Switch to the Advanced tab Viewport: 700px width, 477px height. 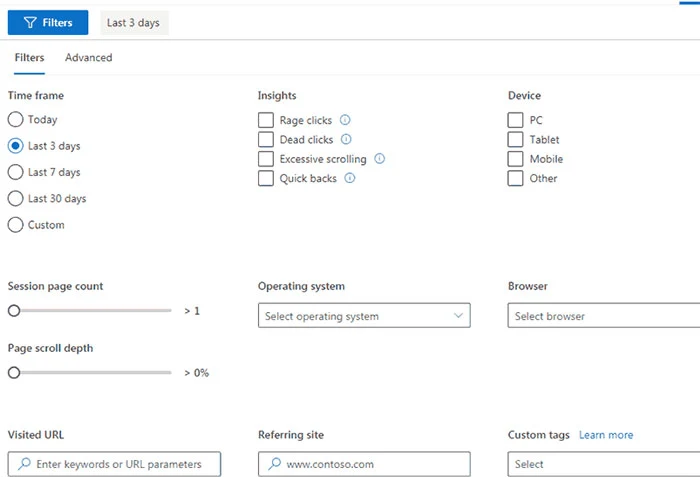89,58
